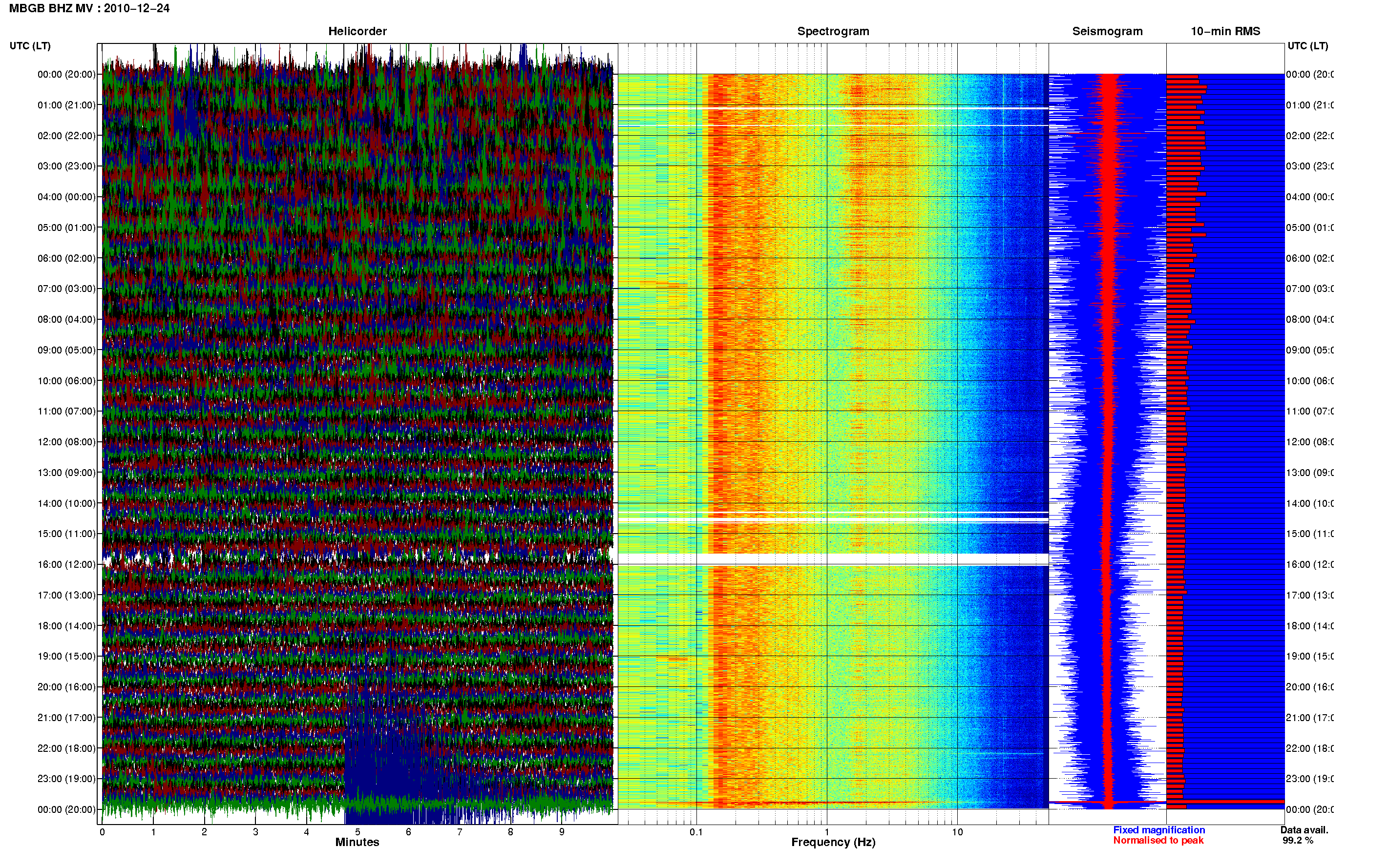Click minute tick 3 on Helicorder axis

pyautogui.click(x=255, y=832)
